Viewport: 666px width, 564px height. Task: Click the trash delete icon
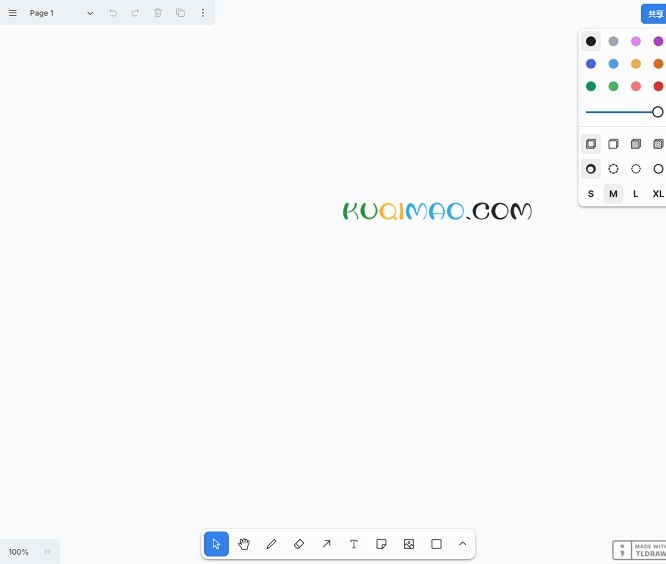pos(158,13)
